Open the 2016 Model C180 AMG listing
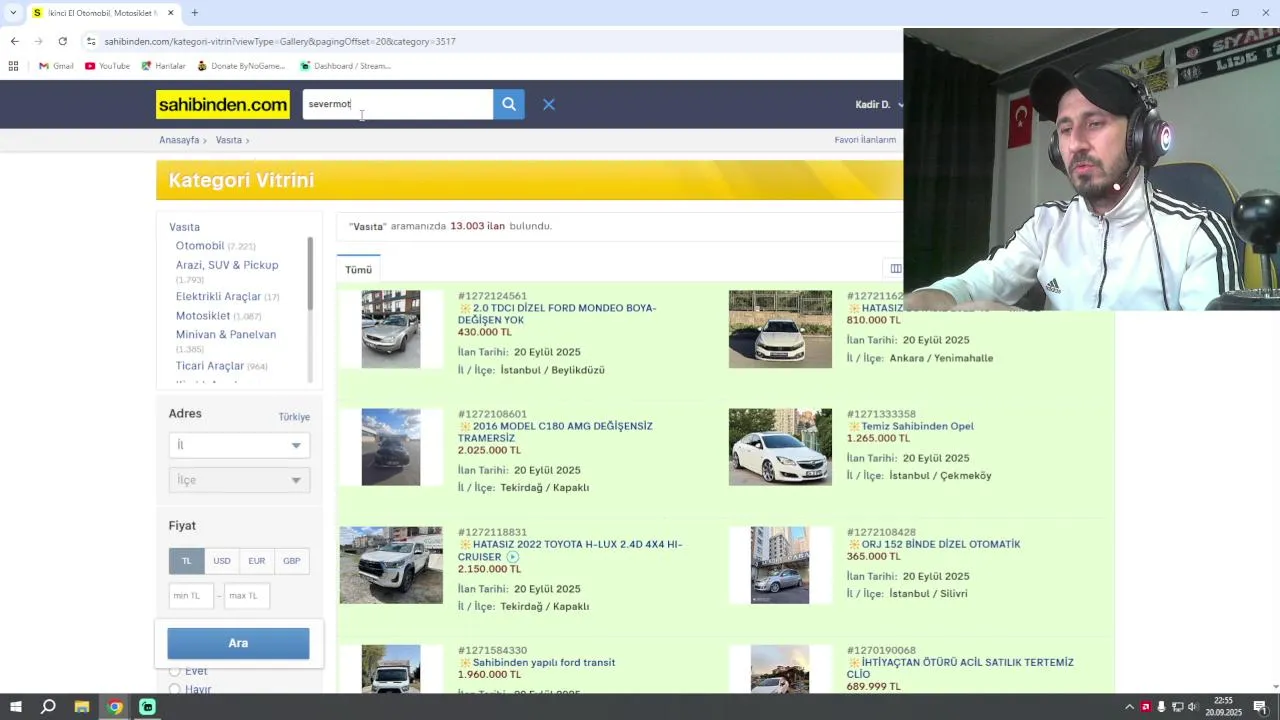Screen dimensions: 1280x720 [555, 432]
